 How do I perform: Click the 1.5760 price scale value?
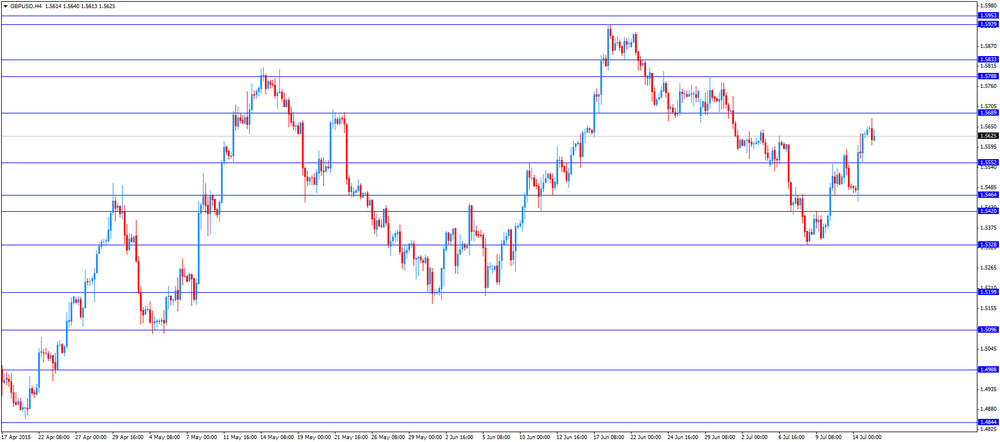pyautogui.click(x=989, y=86)
